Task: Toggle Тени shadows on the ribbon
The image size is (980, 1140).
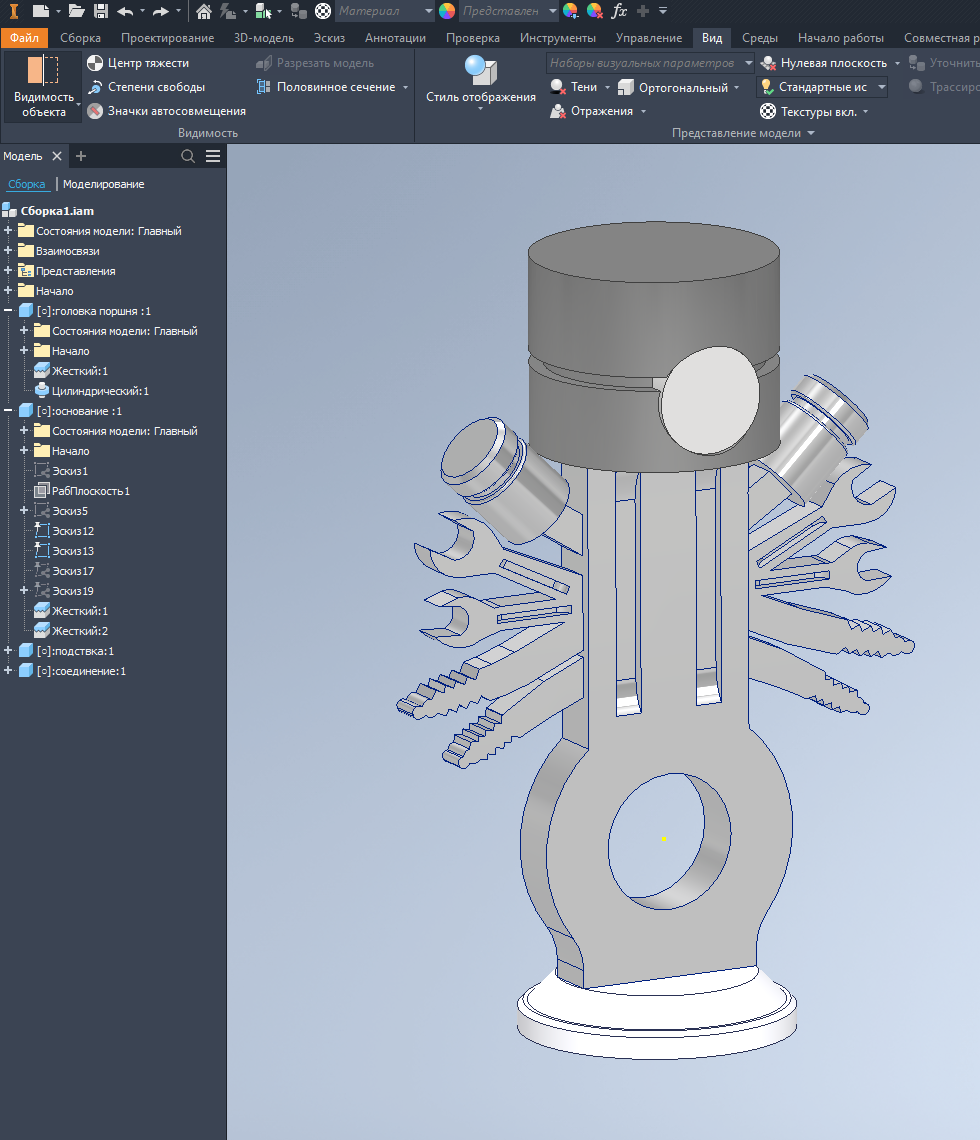Action: tap(574, 87)
